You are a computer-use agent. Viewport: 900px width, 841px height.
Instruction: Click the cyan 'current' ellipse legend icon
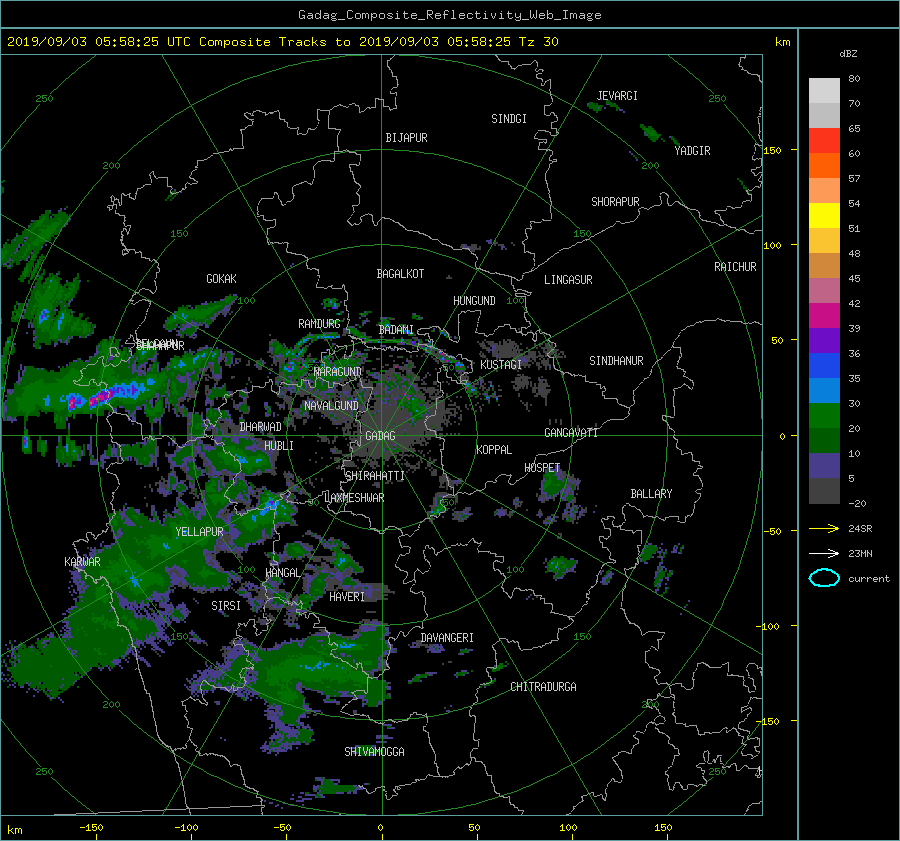click(824, 578)
